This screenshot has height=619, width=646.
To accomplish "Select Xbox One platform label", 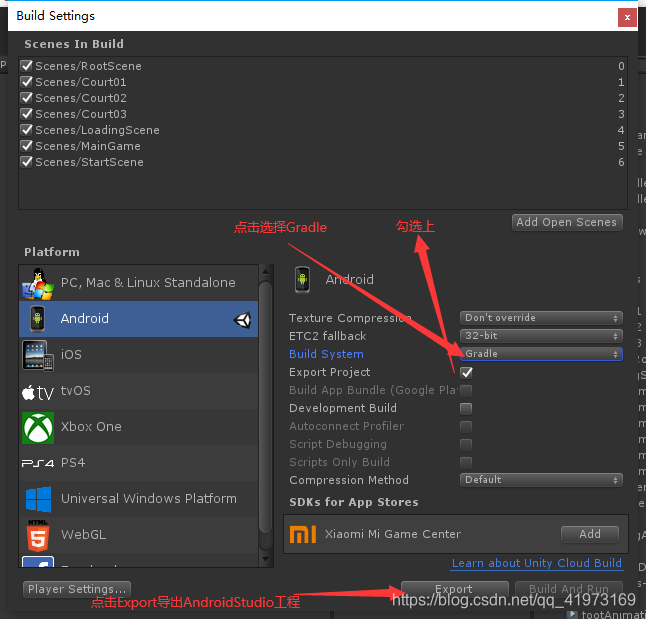I will click(91, 427).
